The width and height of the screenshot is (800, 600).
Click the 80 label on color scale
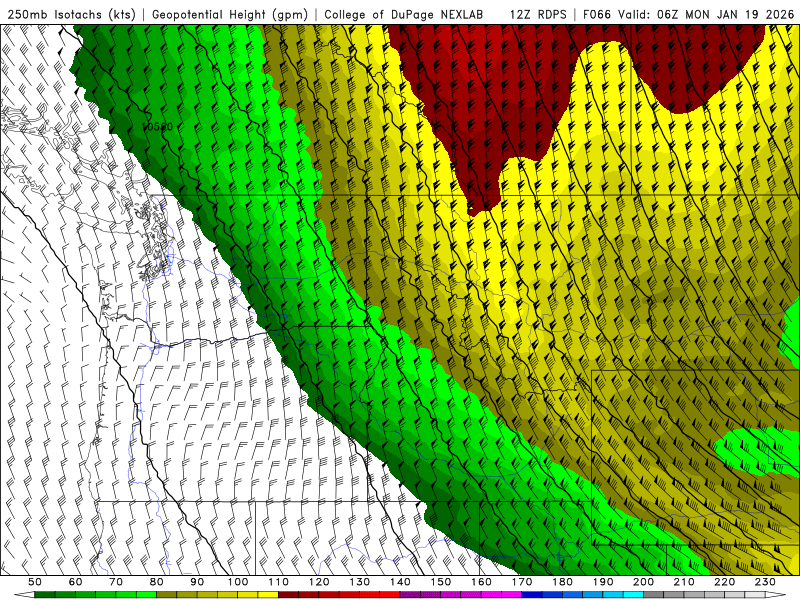pos(157,582)
